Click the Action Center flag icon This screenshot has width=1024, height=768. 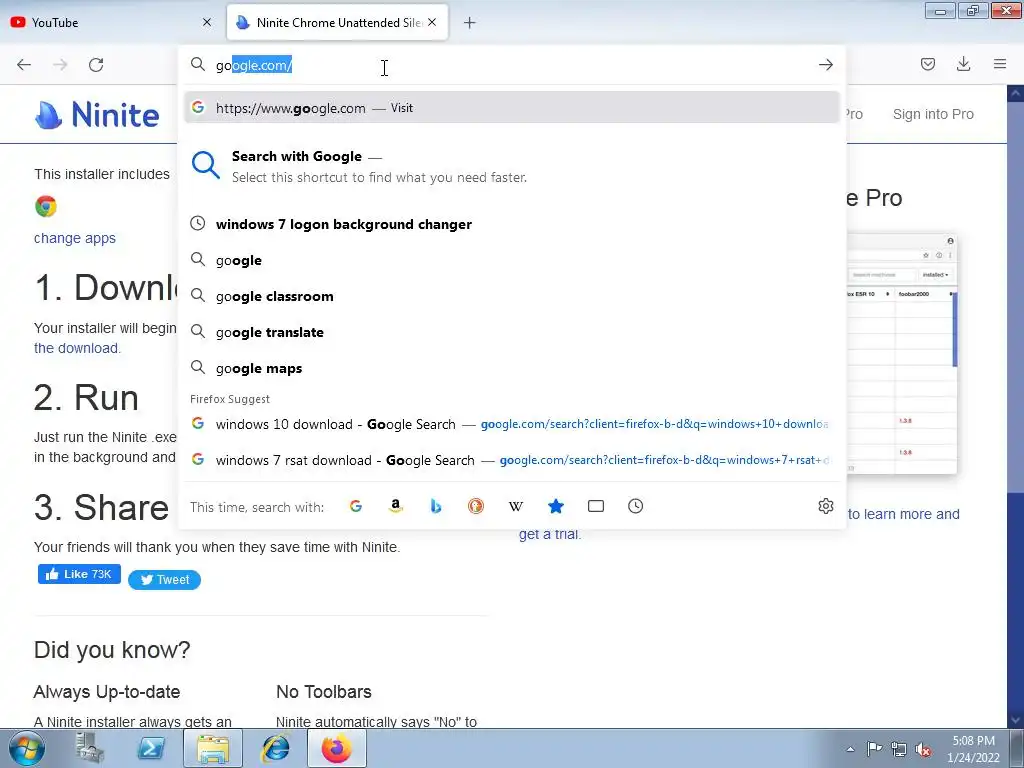pos(874,749)
